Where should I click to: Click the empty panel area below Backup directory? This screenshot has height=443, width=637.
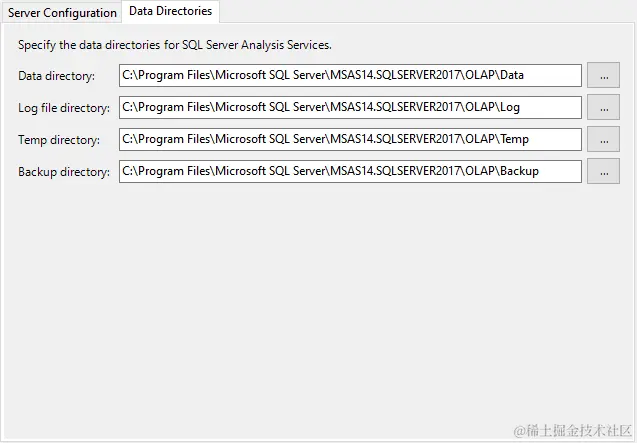(x=318, y=300)
